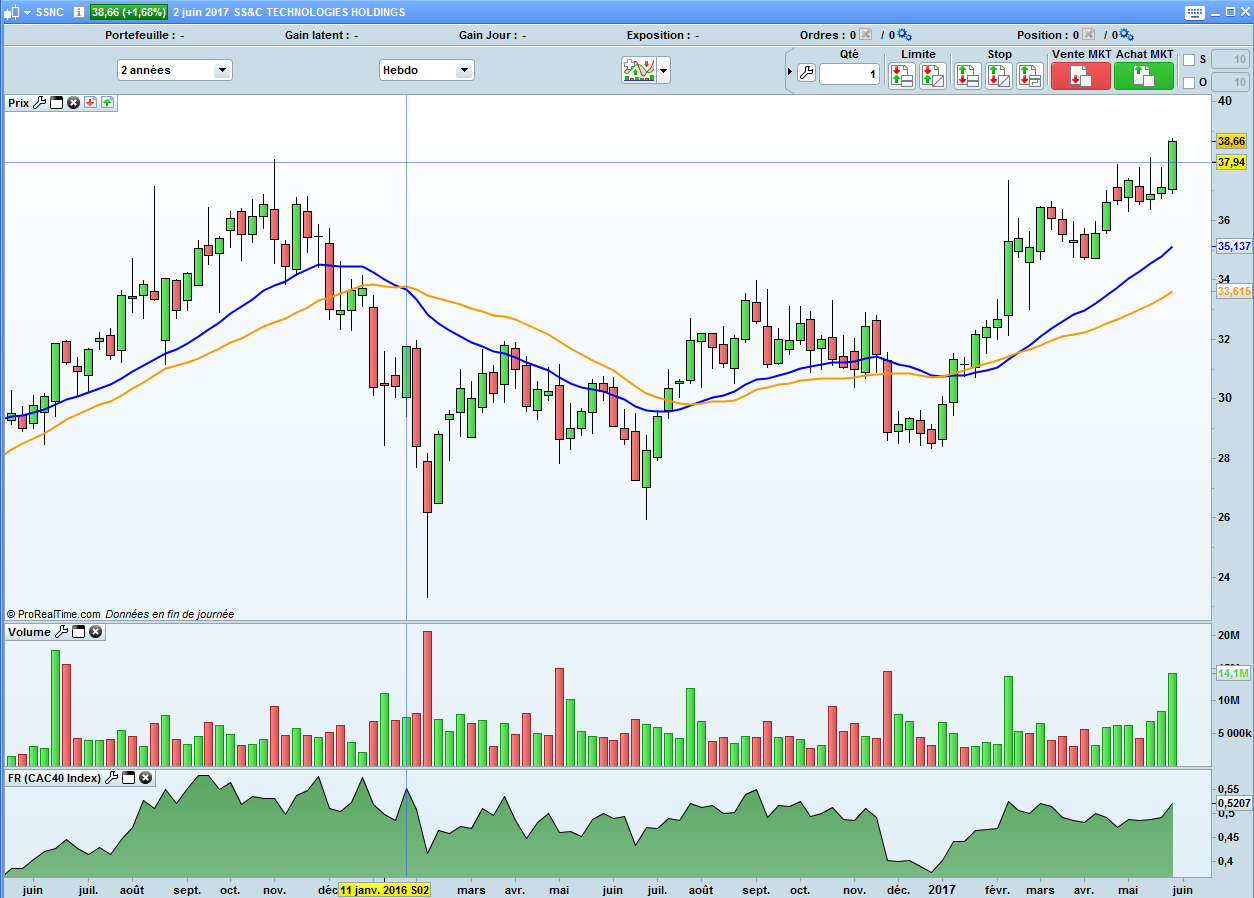Click the '11 janv. 2016 S02' date marker

385,890
